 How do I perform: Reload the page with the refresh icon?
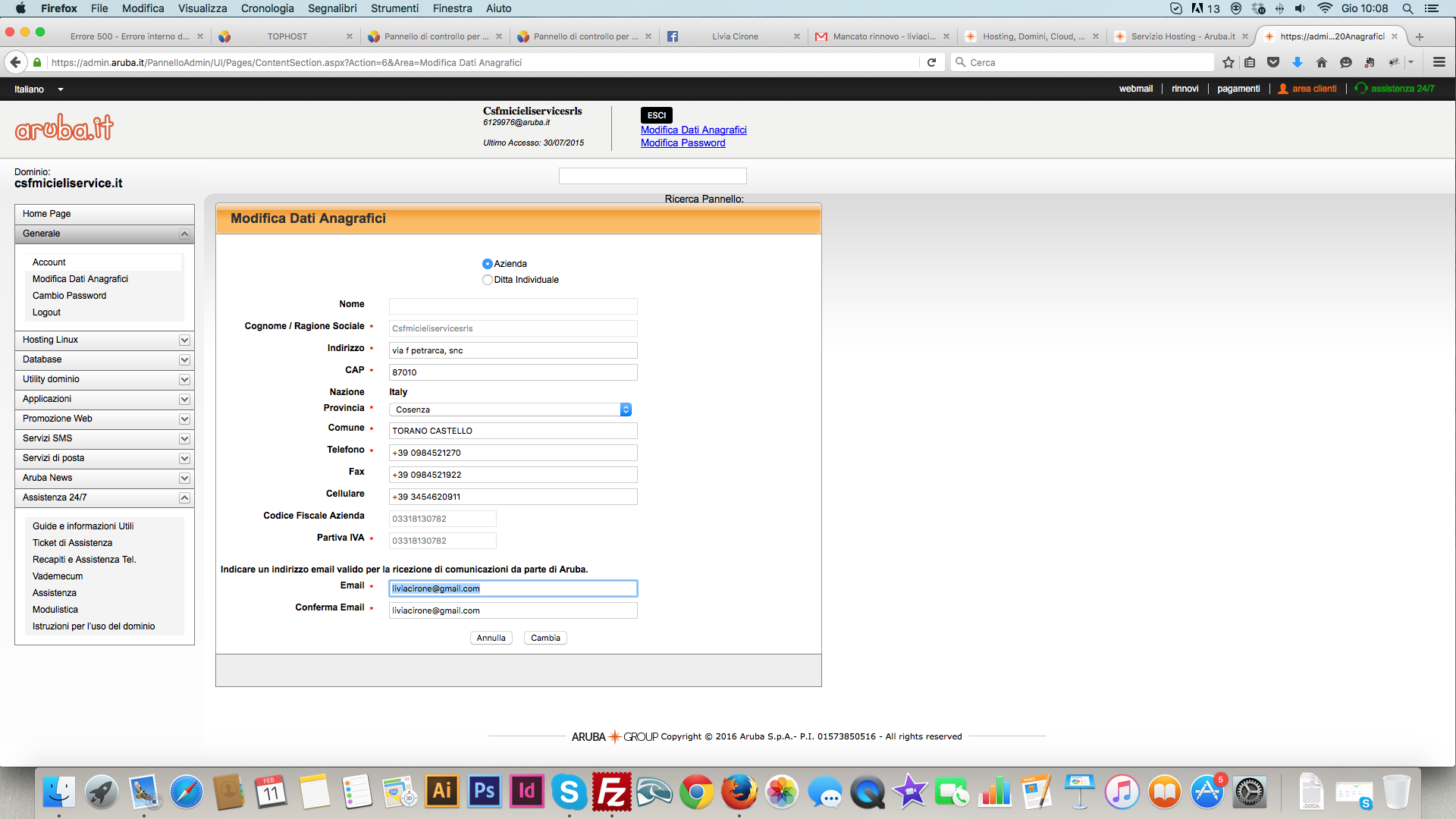click(931, 62)
